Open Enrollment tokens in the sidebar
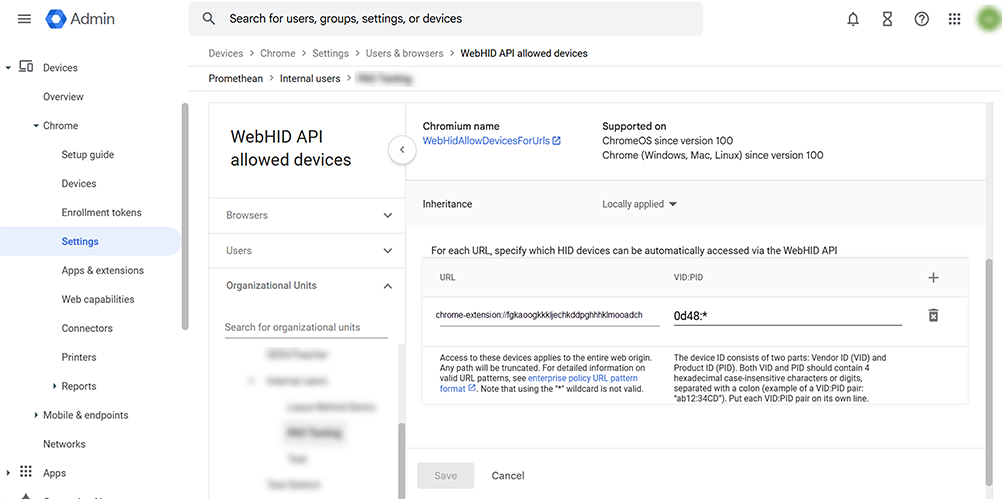Screen dimensions: 1002x499 pos(102,212)
